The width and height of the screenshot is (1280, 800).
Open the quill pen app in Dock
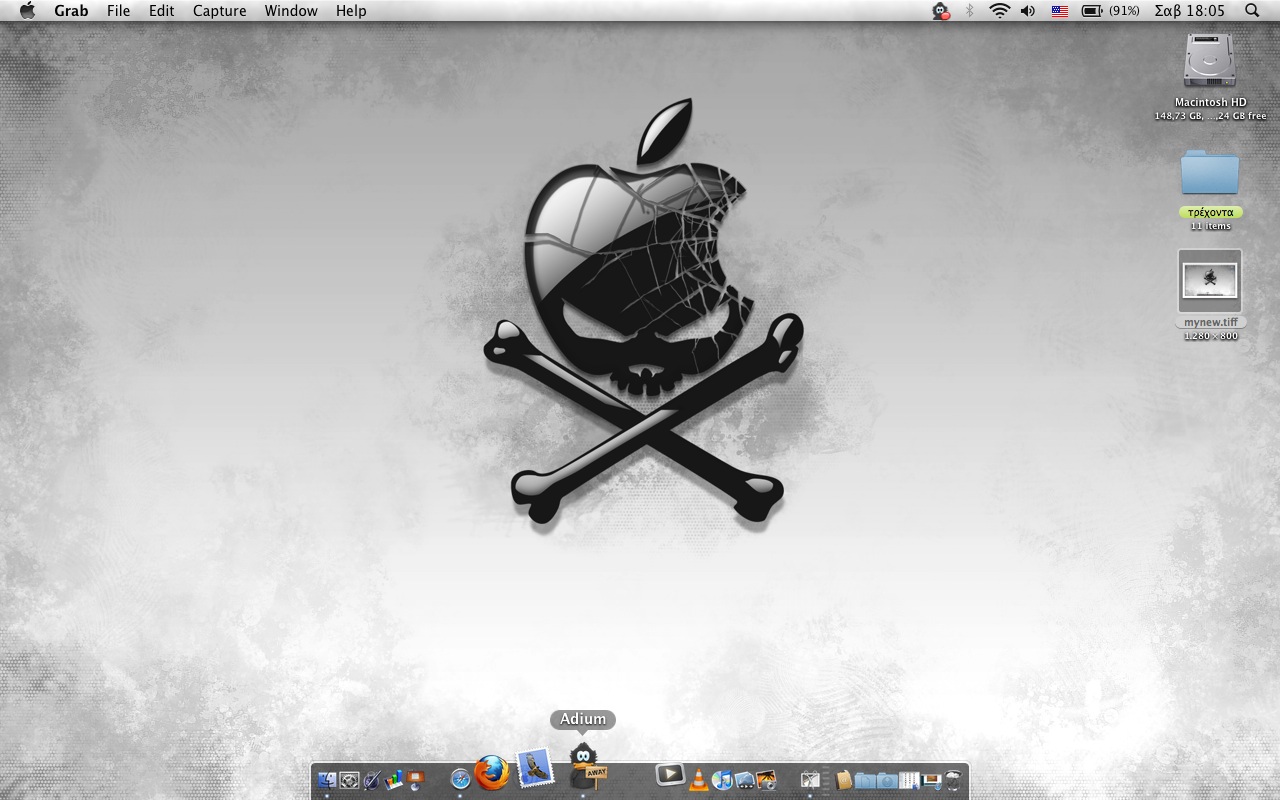371,779
